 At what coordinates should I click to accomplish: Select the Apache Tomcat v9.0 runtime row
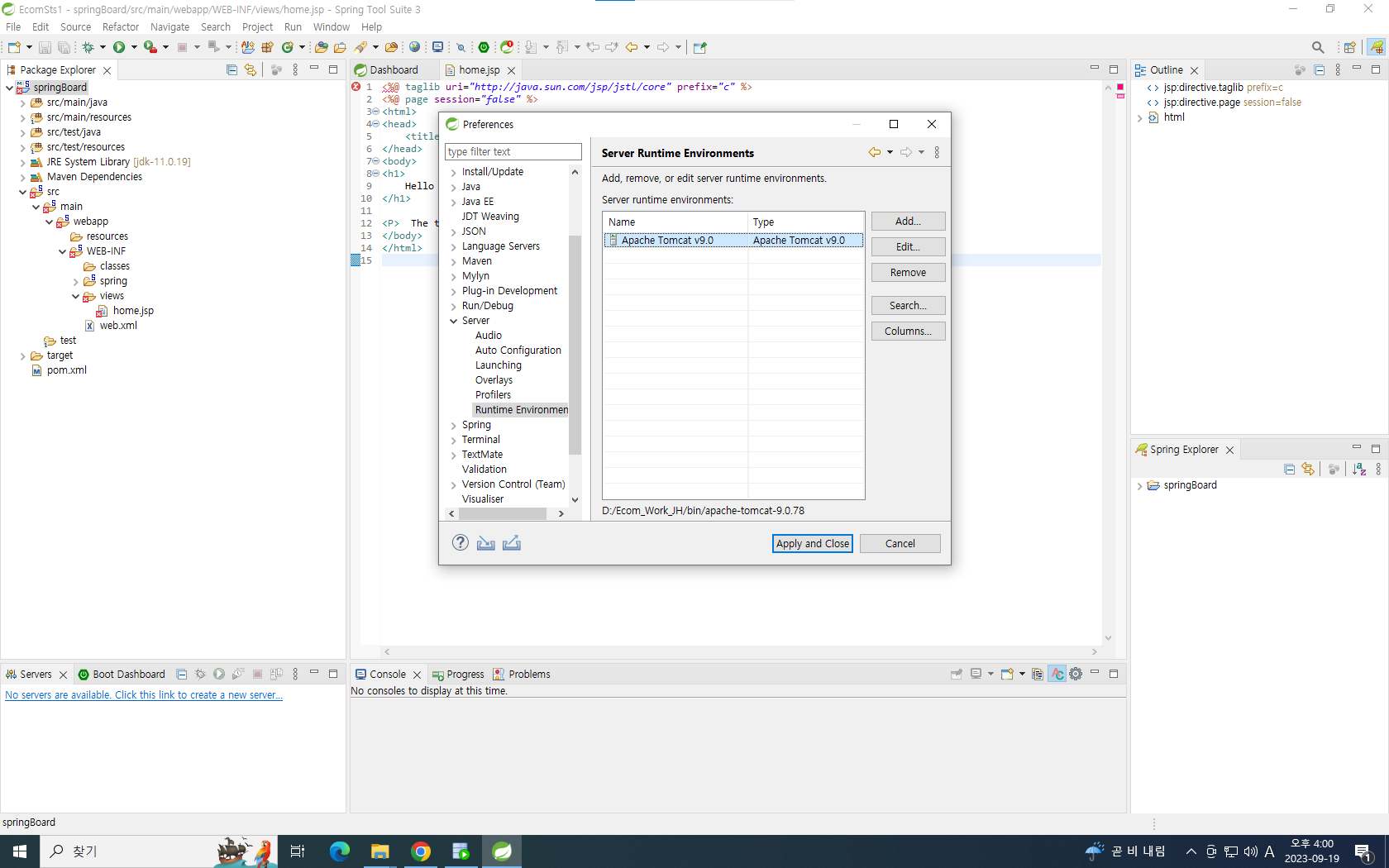[733, 241]
